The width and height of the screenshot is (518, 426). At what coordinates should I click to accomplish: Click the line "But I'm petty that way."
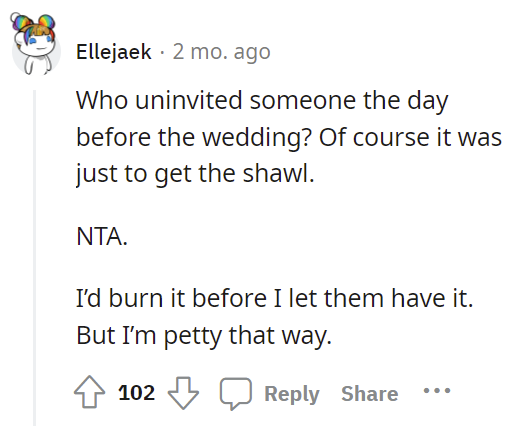pyautogui.click(x=204, y=335)
